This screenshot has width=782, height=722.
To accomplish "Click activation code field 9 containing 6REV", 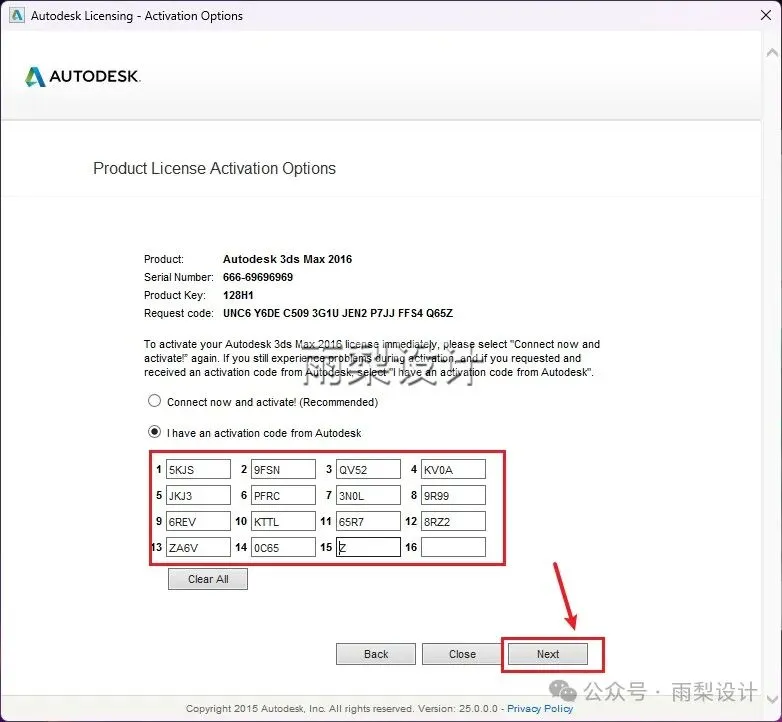I will click(198, 521).
